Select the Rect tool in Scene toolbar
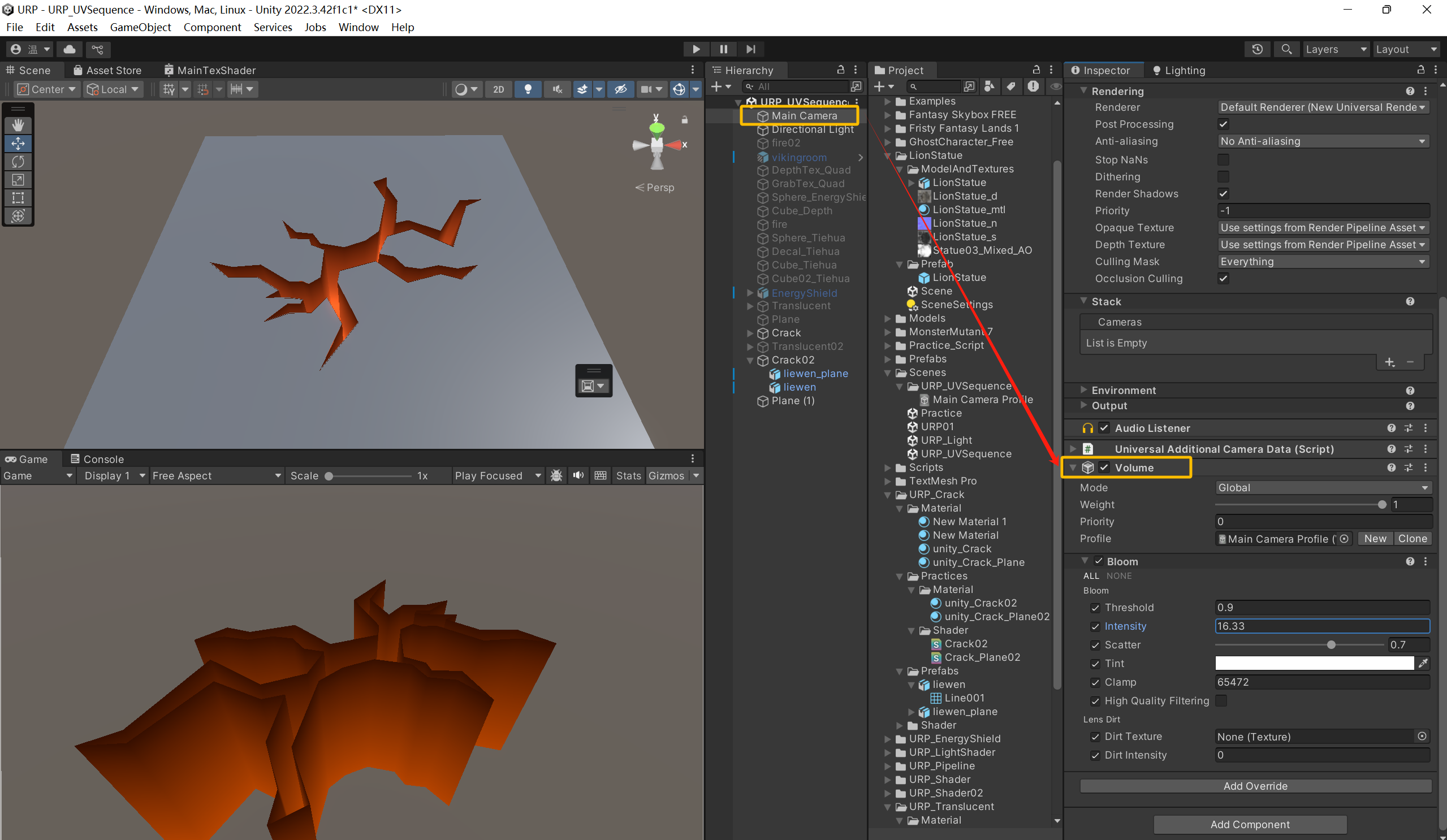The height and width of the screenshot is (840, 1447). 18,198
